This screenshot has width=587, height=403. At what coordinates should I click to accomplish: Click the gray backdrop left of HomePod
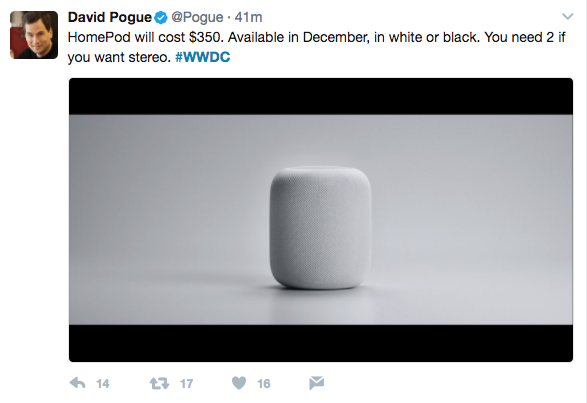click(x=168, y=219)
